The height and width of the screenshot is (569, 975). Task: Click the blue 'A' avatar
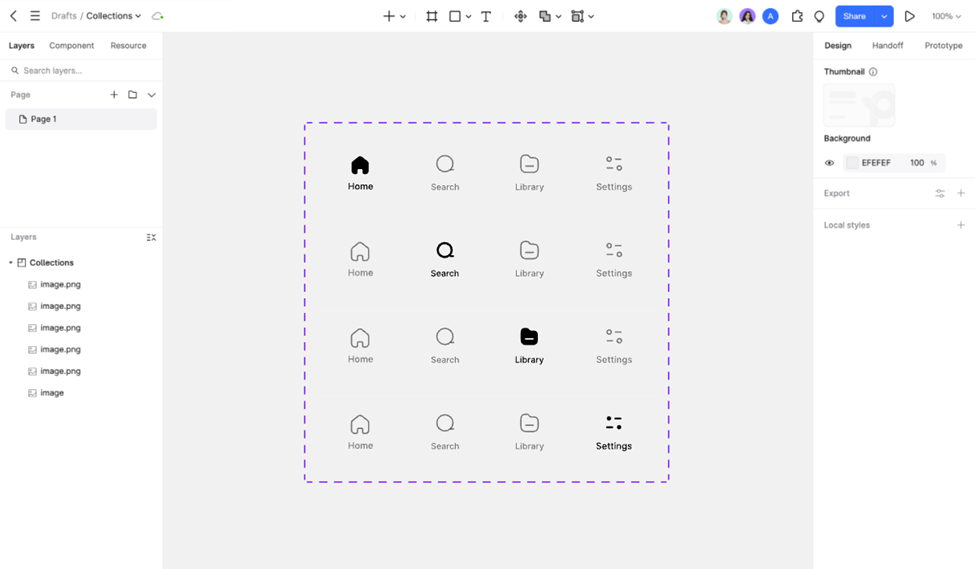click(x=770, y=16)
